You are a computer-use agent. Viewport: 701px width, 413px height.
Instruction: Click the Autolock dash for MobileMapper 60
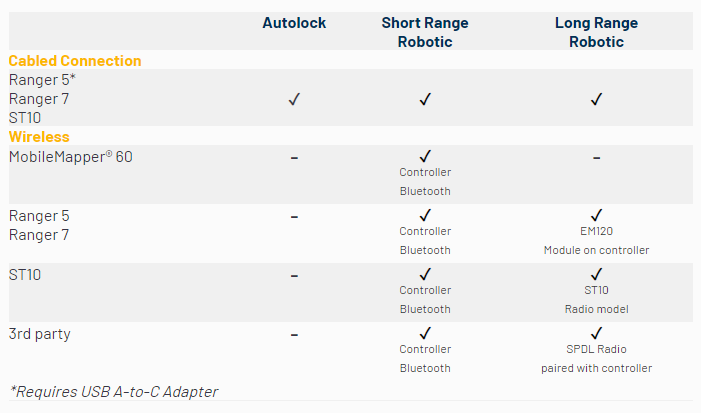point(294,157)
